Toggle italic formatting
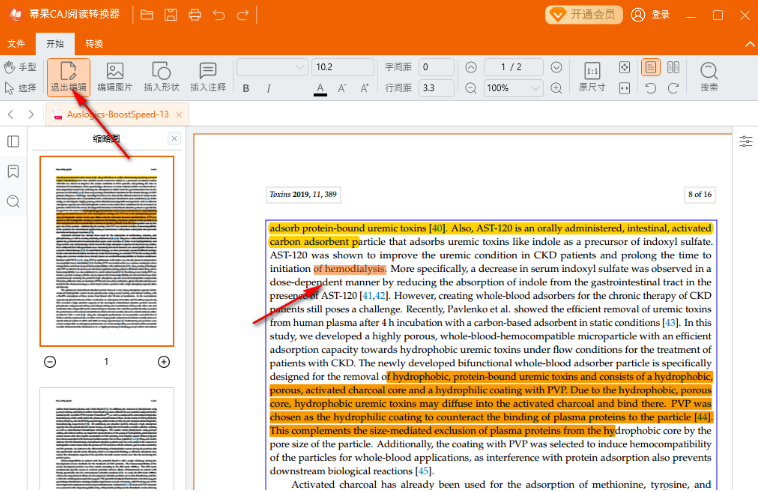The width and height of the screenshot is (758, 492). [x=269, y=88]
